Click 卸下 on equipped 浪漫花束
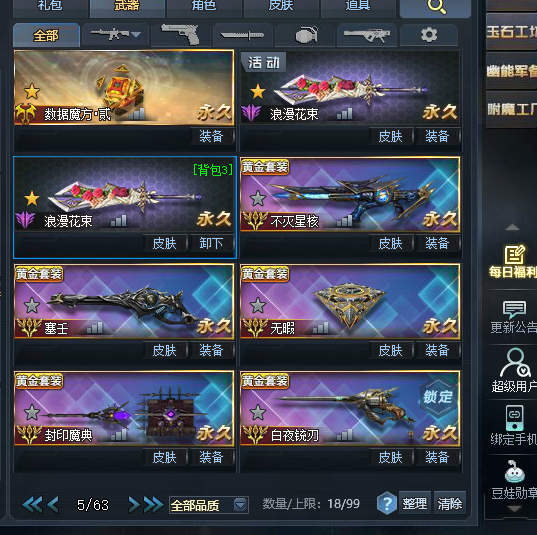Viewport: 537px width, 535px height. [x=211, y=243]
